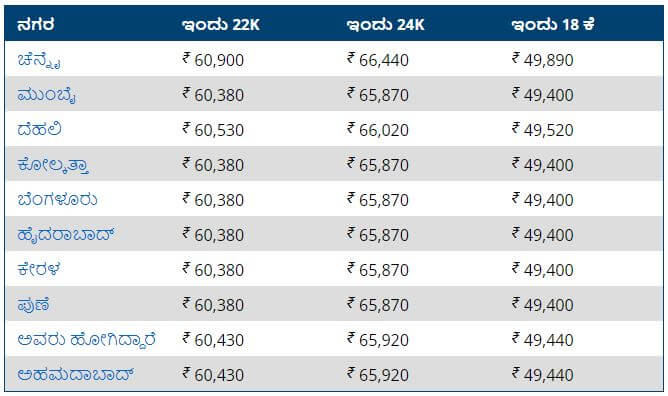Image resolution: width=668 pixels, height=396 pixels.
Task: Open the ಚೆನ್ನೈ city link
Action: coord(39,60)
